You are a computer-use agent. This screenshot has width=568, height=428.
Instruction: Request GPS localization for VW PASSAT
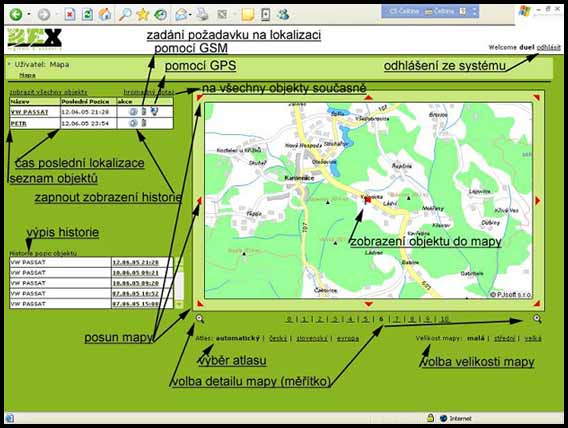(154, 112)
